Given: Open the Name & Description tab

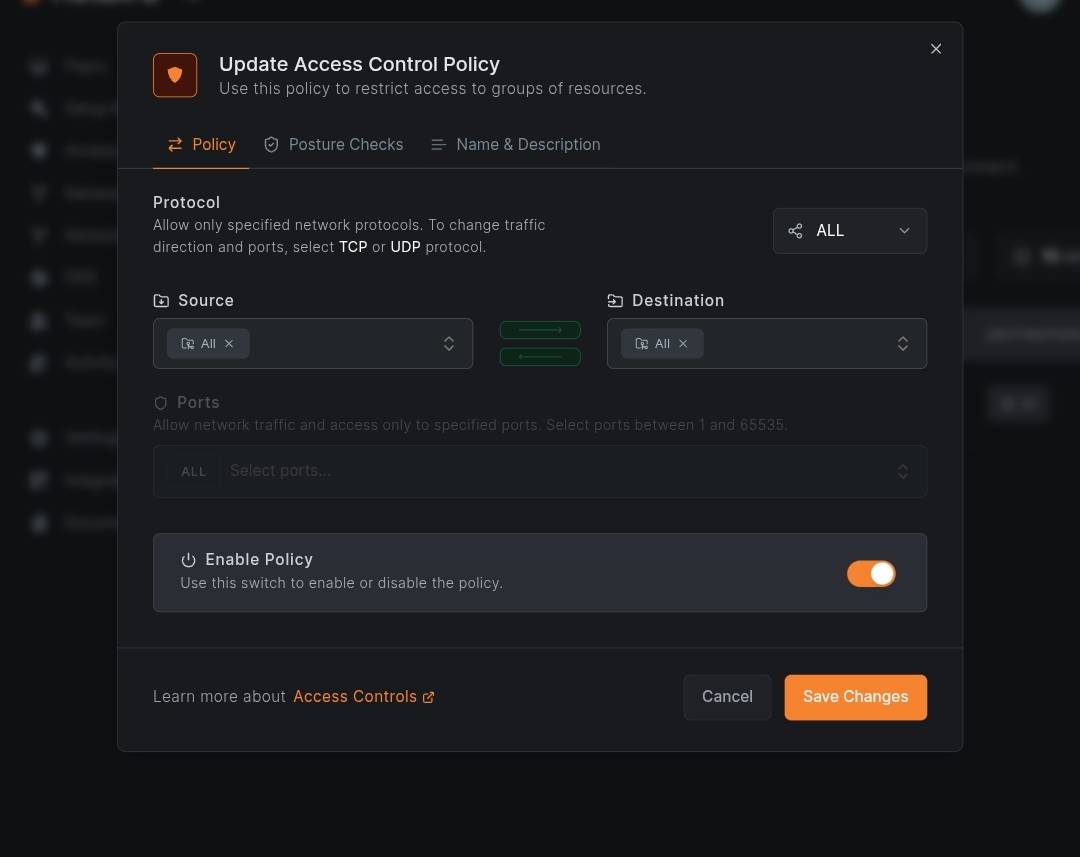Looking at the screenshot, I should [516, 145].
